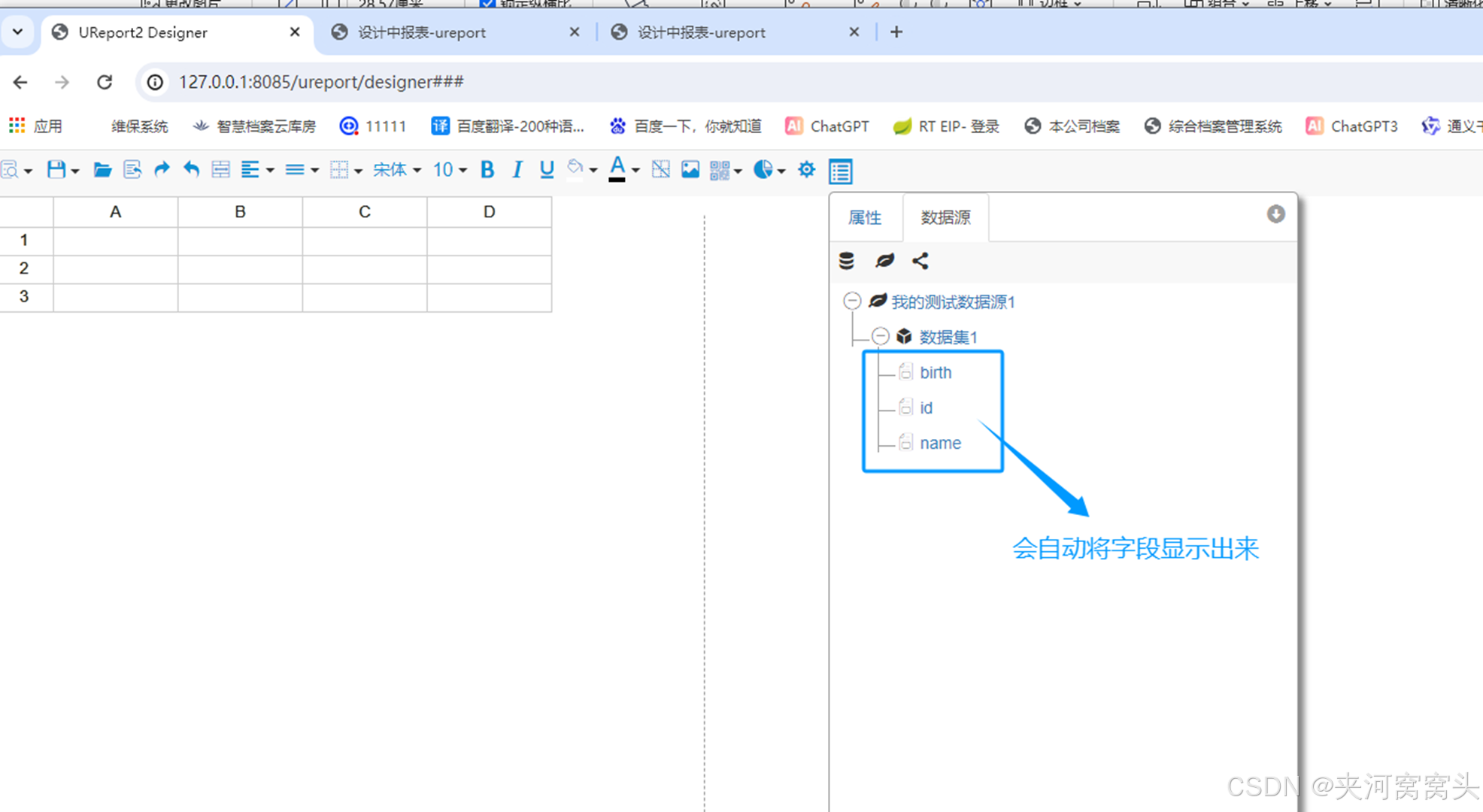Click the redo arrow icon
Viewport: 1483px width, 812px height.
pyautogui.click(x=162, y=170)
